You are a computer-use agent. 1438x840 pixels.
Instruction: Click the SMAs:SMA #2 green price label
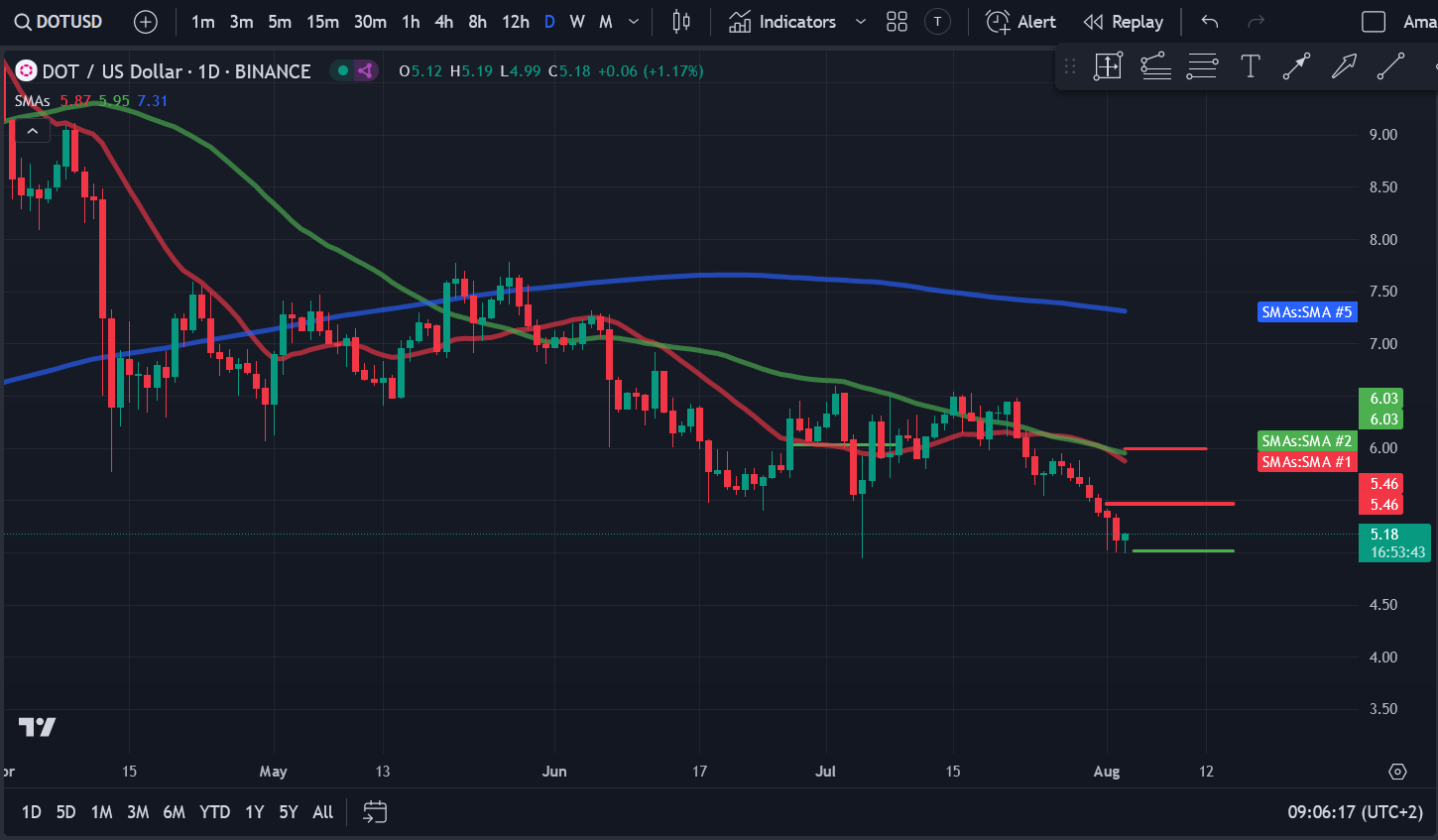tap(1306, 441)
